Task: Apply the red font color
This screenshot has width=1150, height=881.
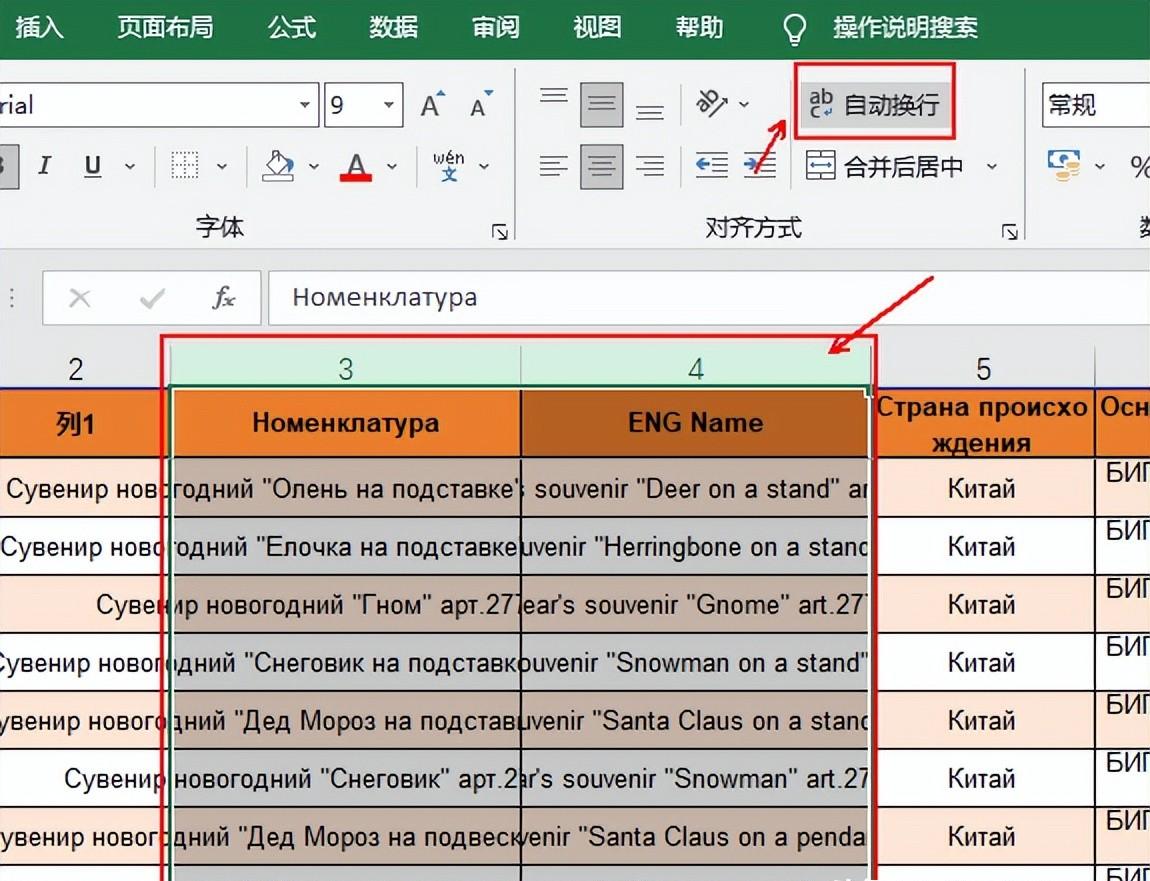Action: pyautogui.click(x=356, y=167)
